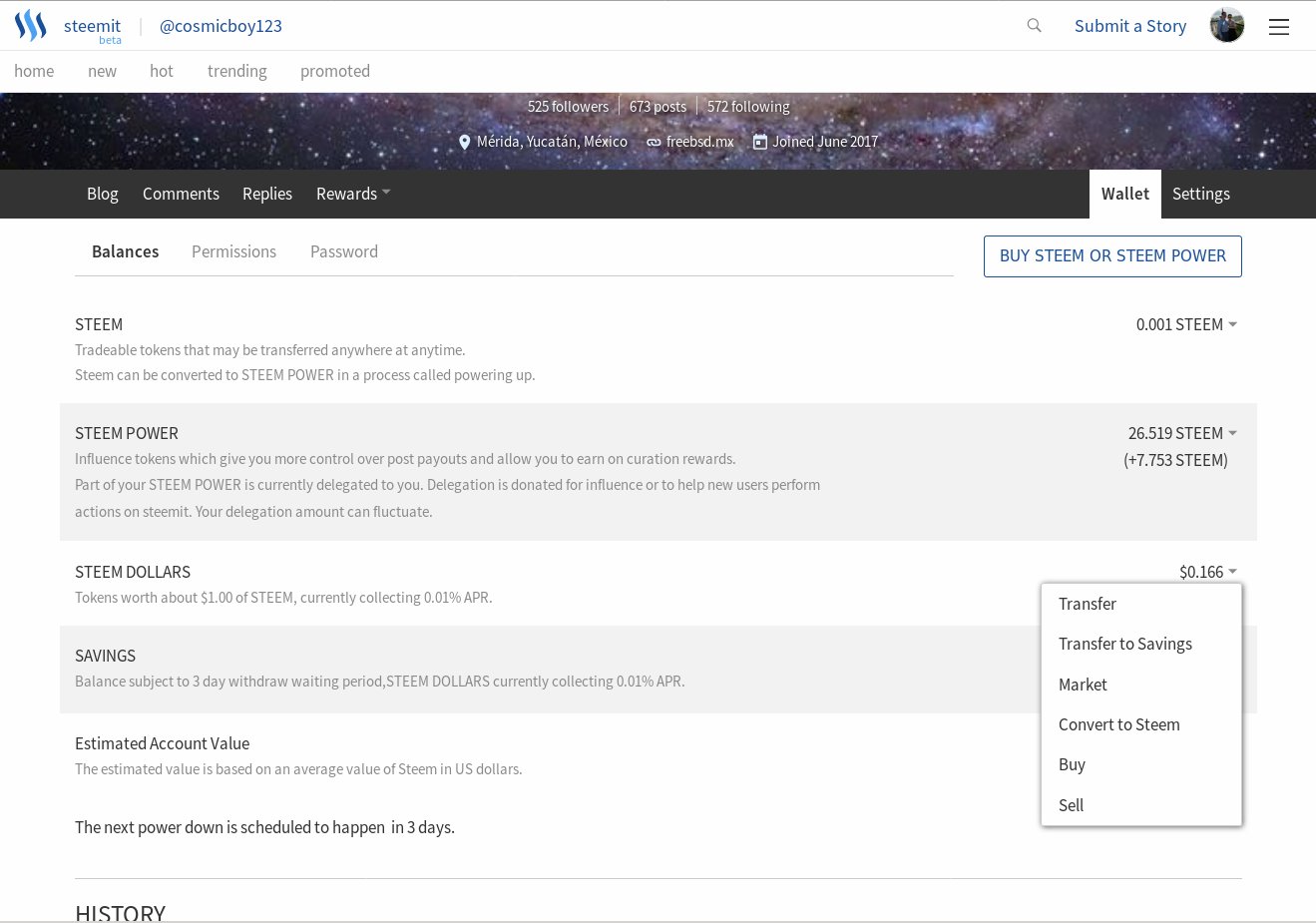
Task: Open the hamburger menu icon
Action: [x=1279, y=27]
